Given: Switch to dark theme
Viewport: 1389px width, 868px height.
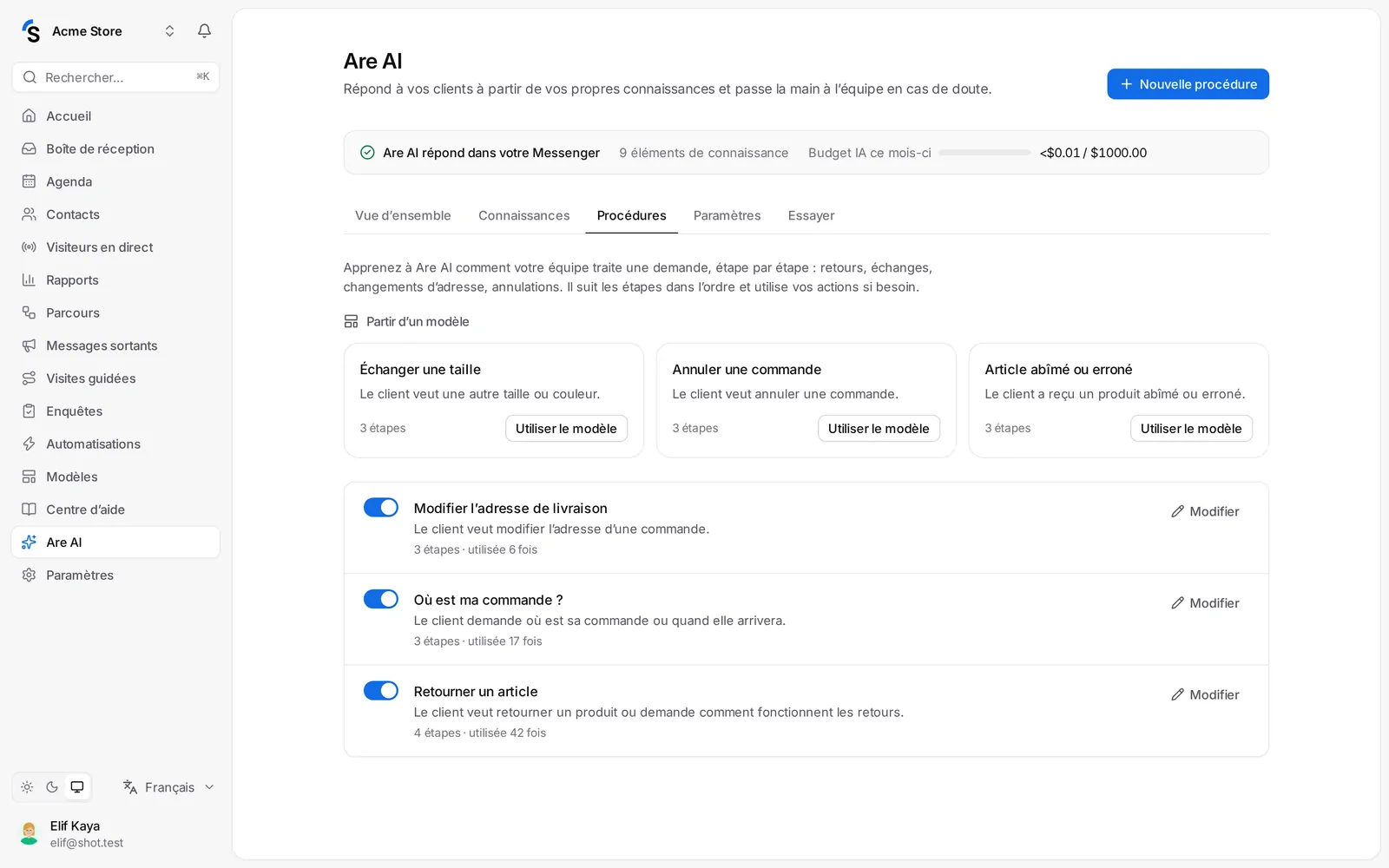Looking at the screenshot, I should [52, 787].
